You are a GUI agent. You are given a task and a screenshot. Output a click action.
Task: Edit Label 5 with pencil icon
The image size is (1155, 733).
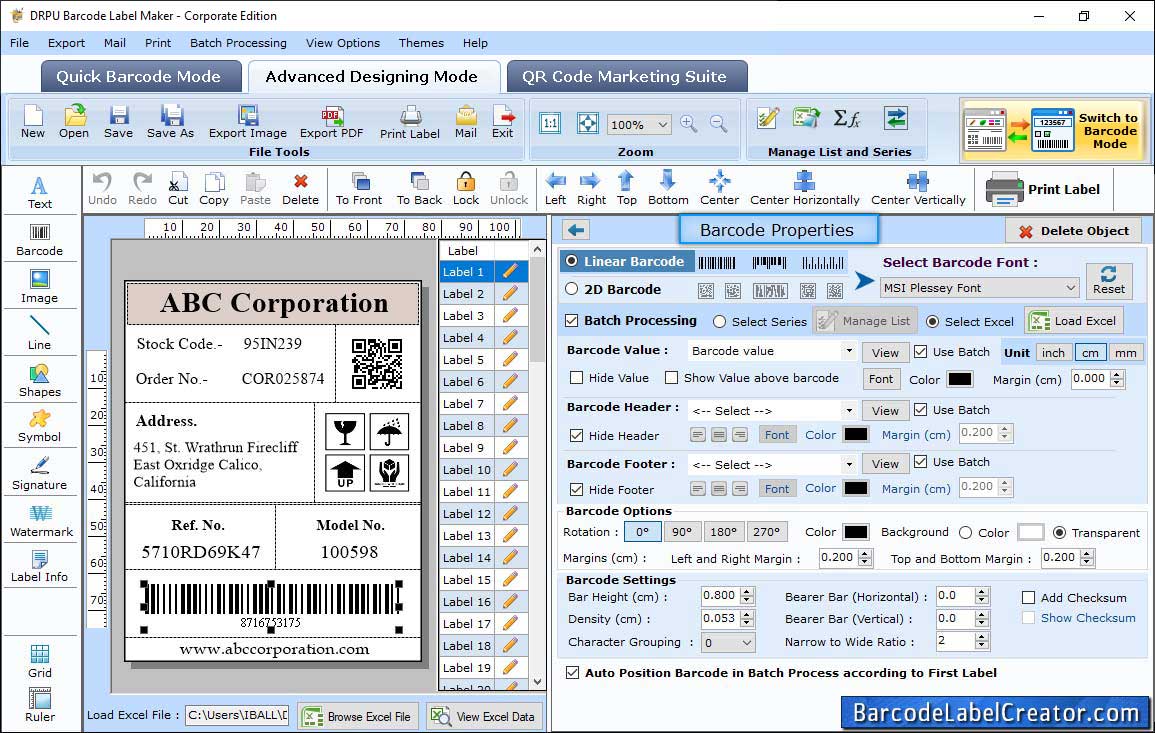point(510,360)
